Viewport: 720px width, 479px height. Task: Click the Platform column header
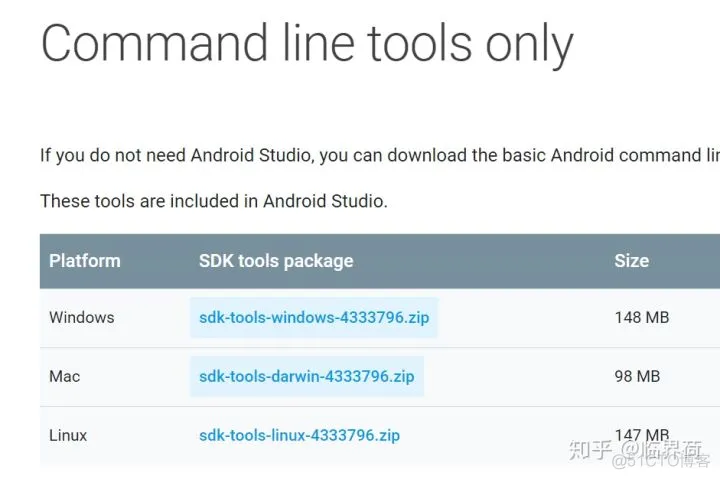pyautogui.click(x=85, y=261)
